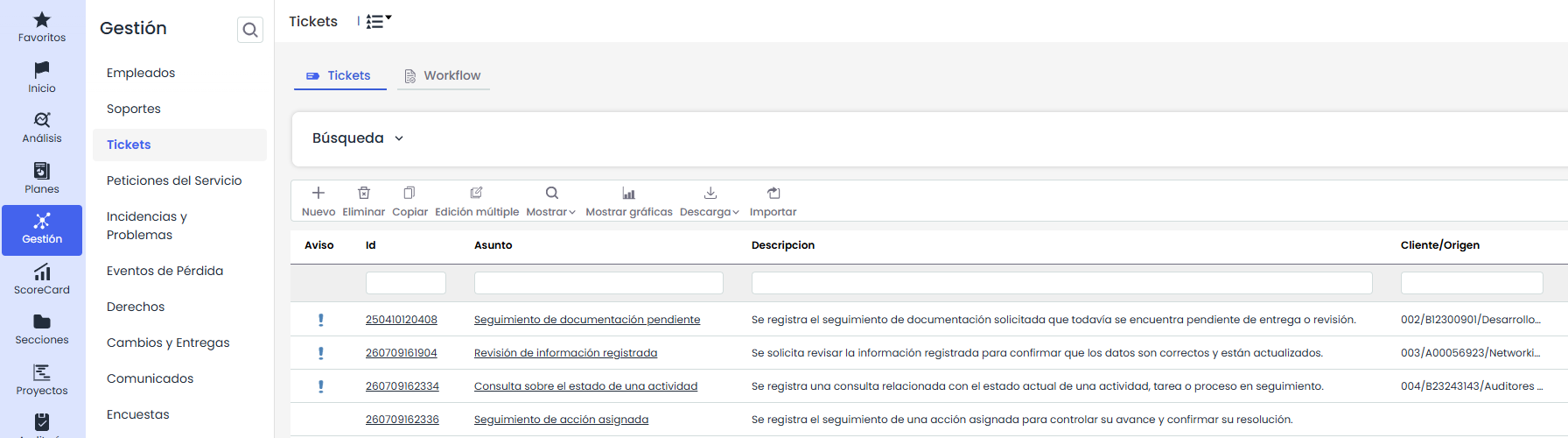Open ticket link 250410120408
The height and width of the screenshot is (438, 1568).
pos(402,320)
